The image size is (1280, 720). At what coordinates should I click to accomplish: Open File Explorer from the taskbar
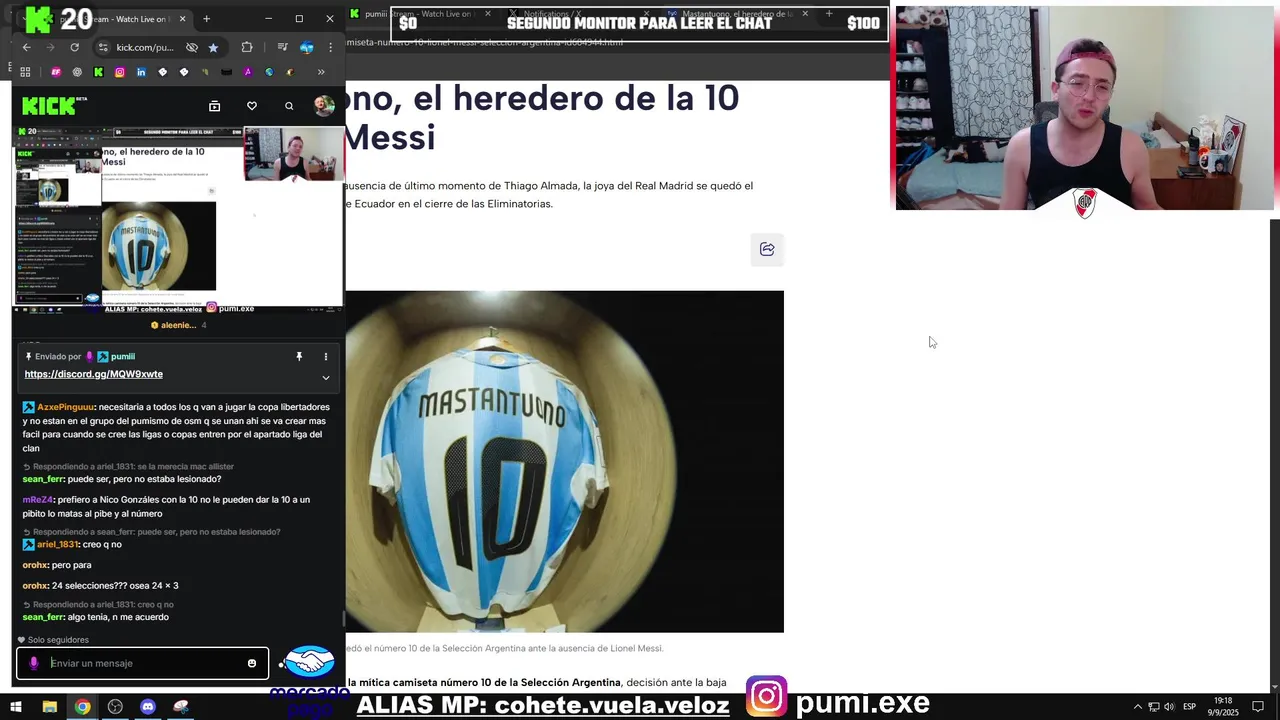coord(49,707)
